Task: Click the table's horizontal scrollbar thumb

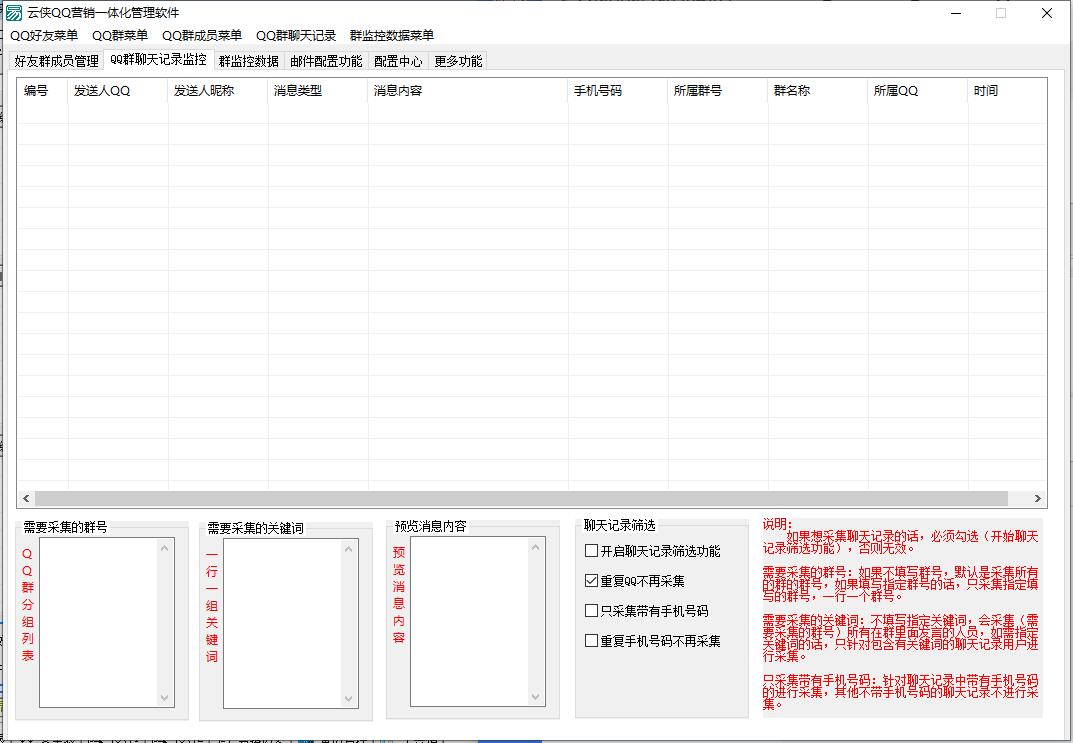Action: click(x=521, y=499)
